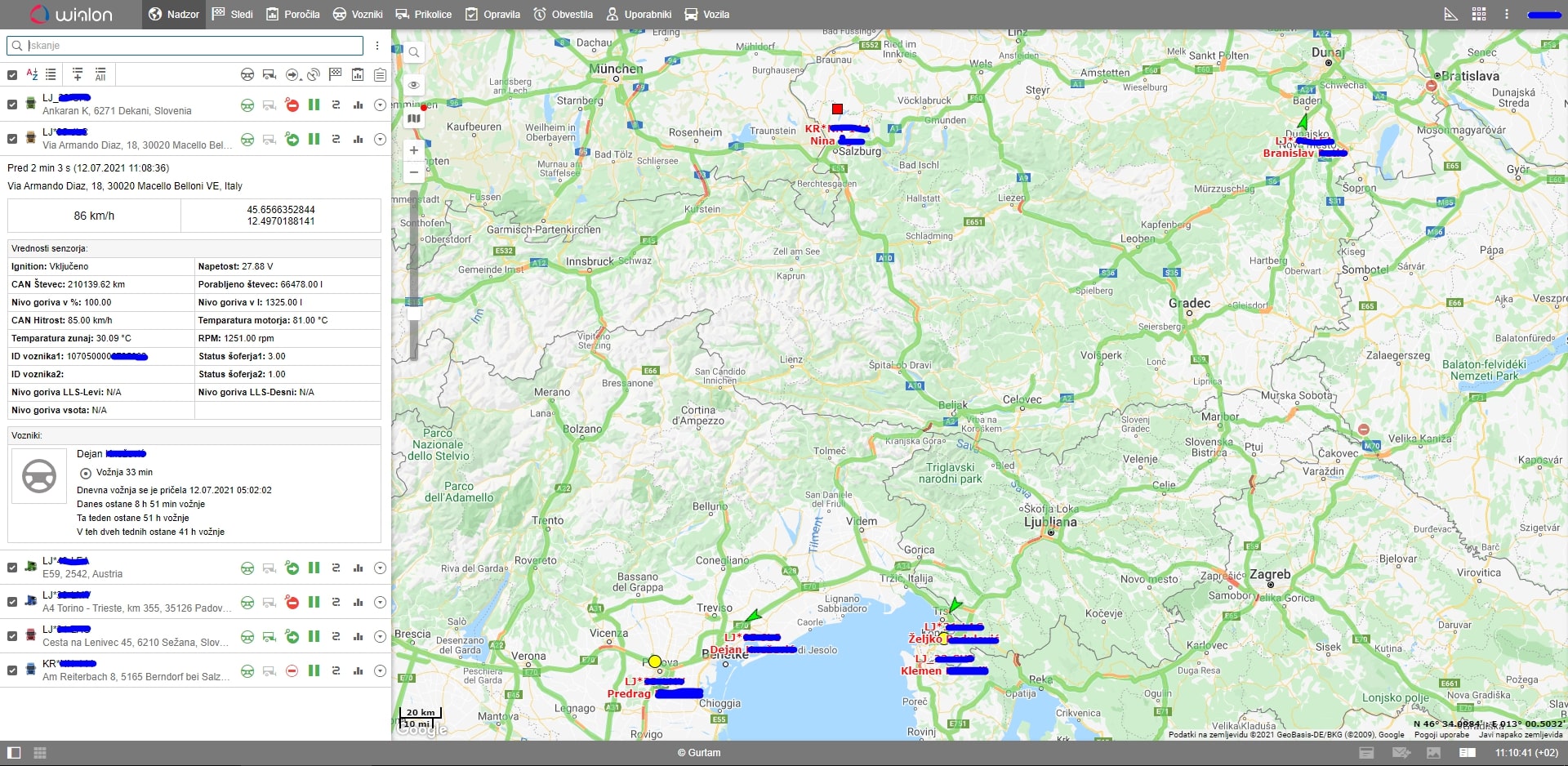Zoom in with the map plus button
The width and height of the screenshot is (1568, 766).
414,150
